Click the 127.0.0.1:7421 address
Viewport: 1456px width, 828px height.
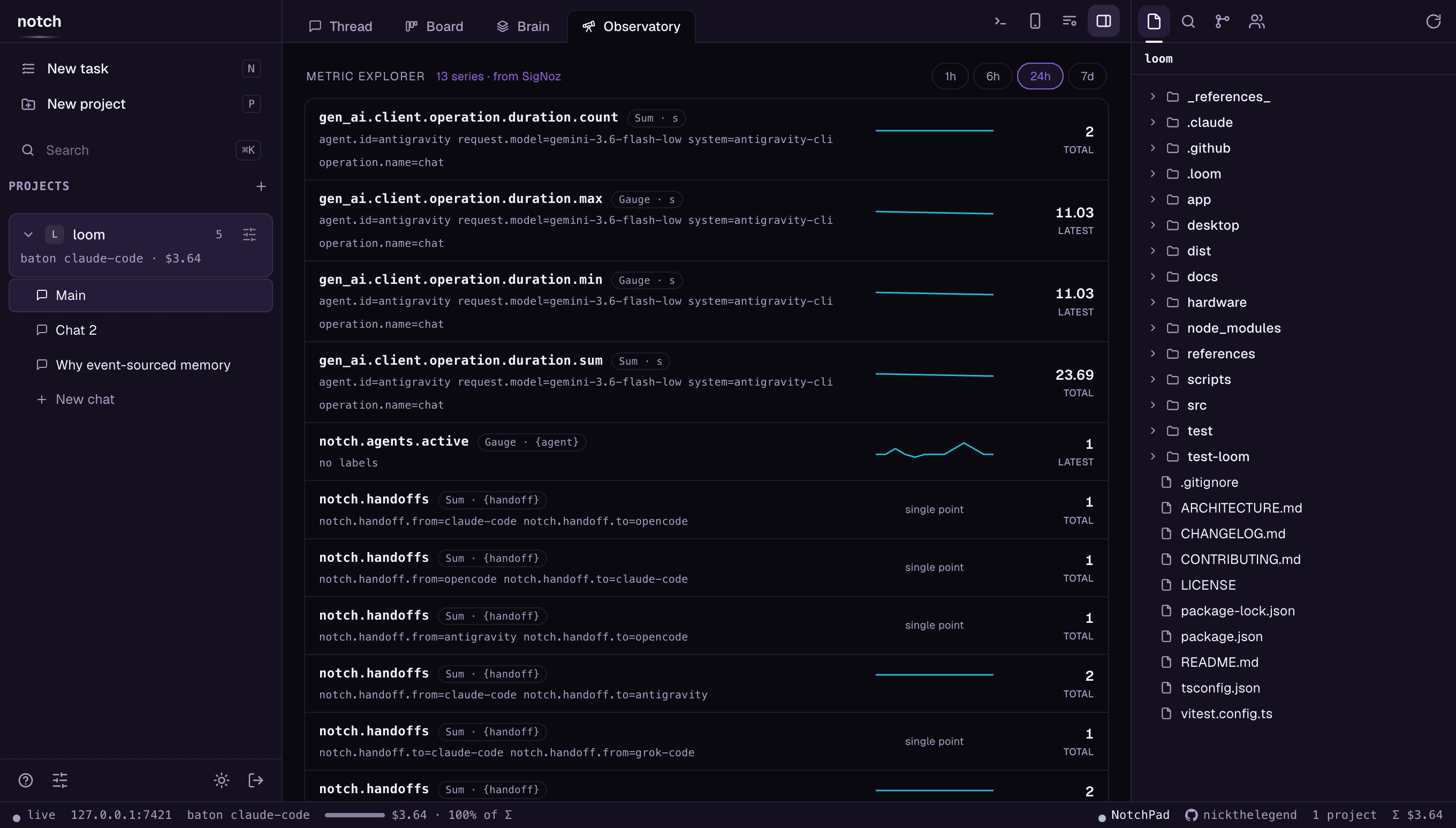pos(121,815)
